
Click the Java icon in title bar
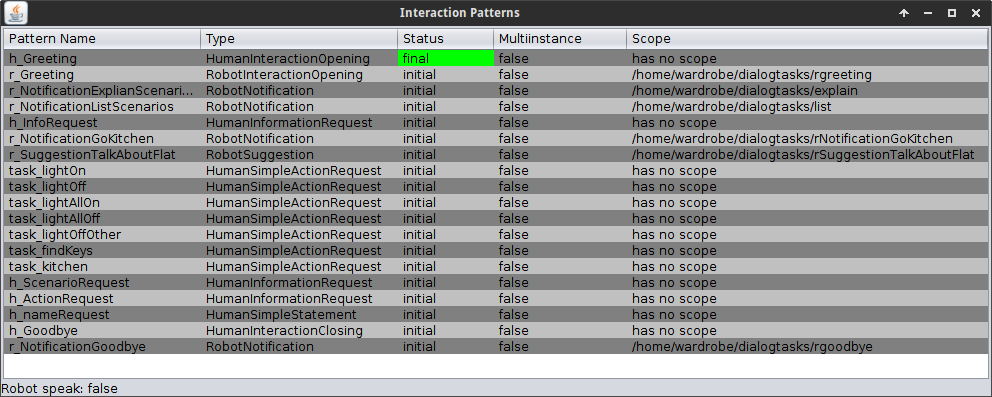16,12
